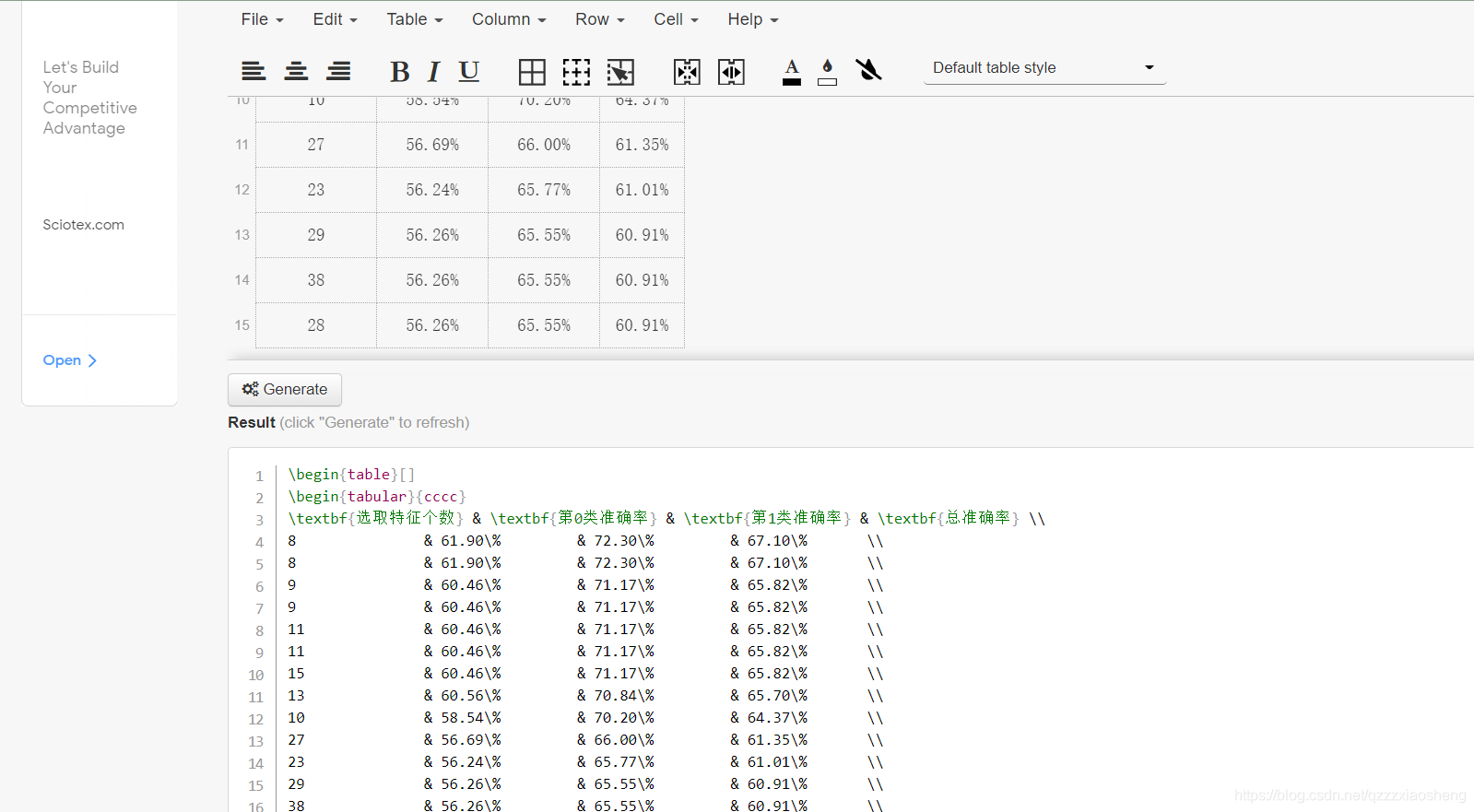
Task: Select table cell containing 56.69%
Action: pyautogui.click(x=432, y=145)
